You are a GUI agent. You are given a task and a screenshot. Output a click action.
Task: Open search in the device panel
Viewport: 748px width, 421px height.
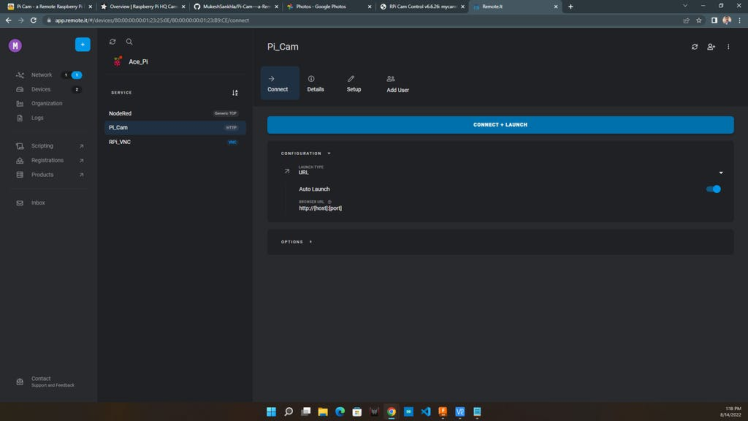(x=129, y=42)
